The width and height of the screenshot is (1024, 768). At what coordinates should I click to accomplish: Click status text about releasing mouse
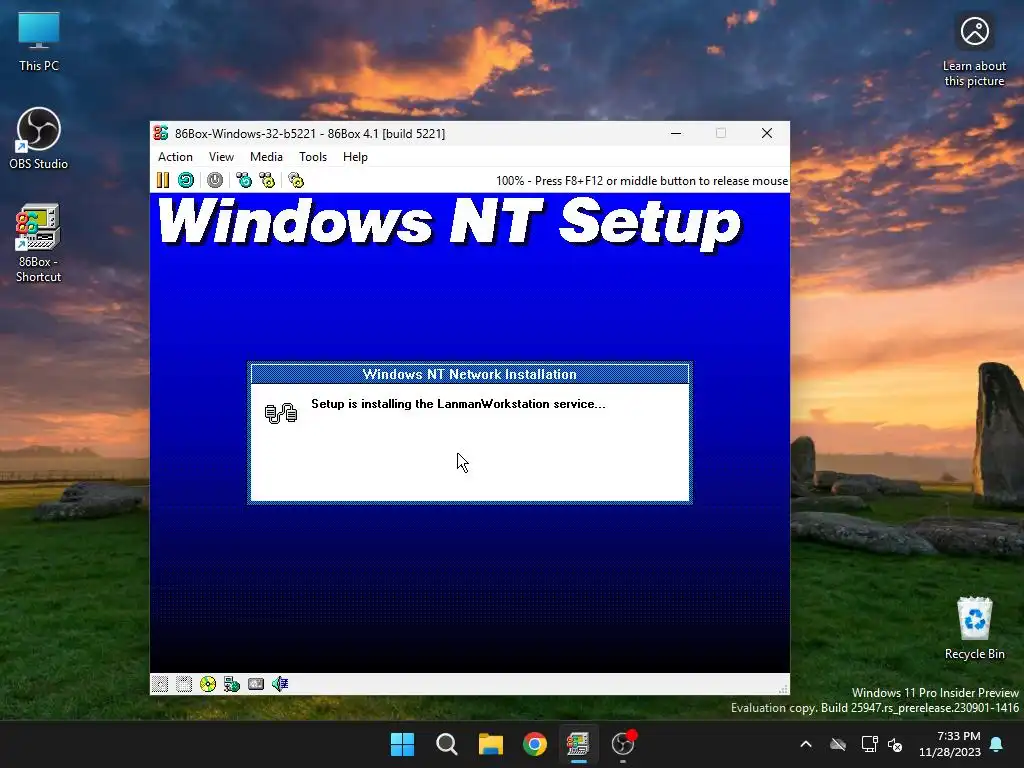(642, 181)
